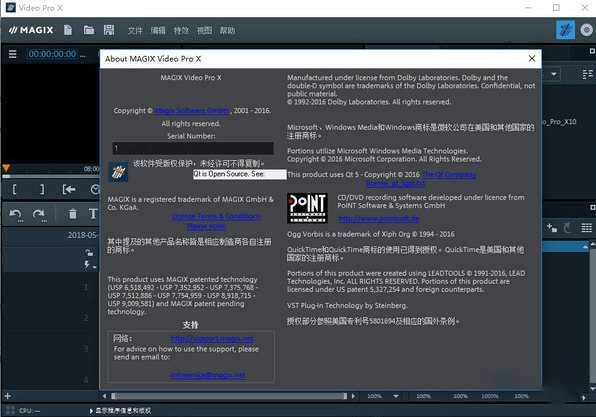Move the timeline view left with the left scroll arrow
Screen dimensions: 596x417
coord(105,396)
